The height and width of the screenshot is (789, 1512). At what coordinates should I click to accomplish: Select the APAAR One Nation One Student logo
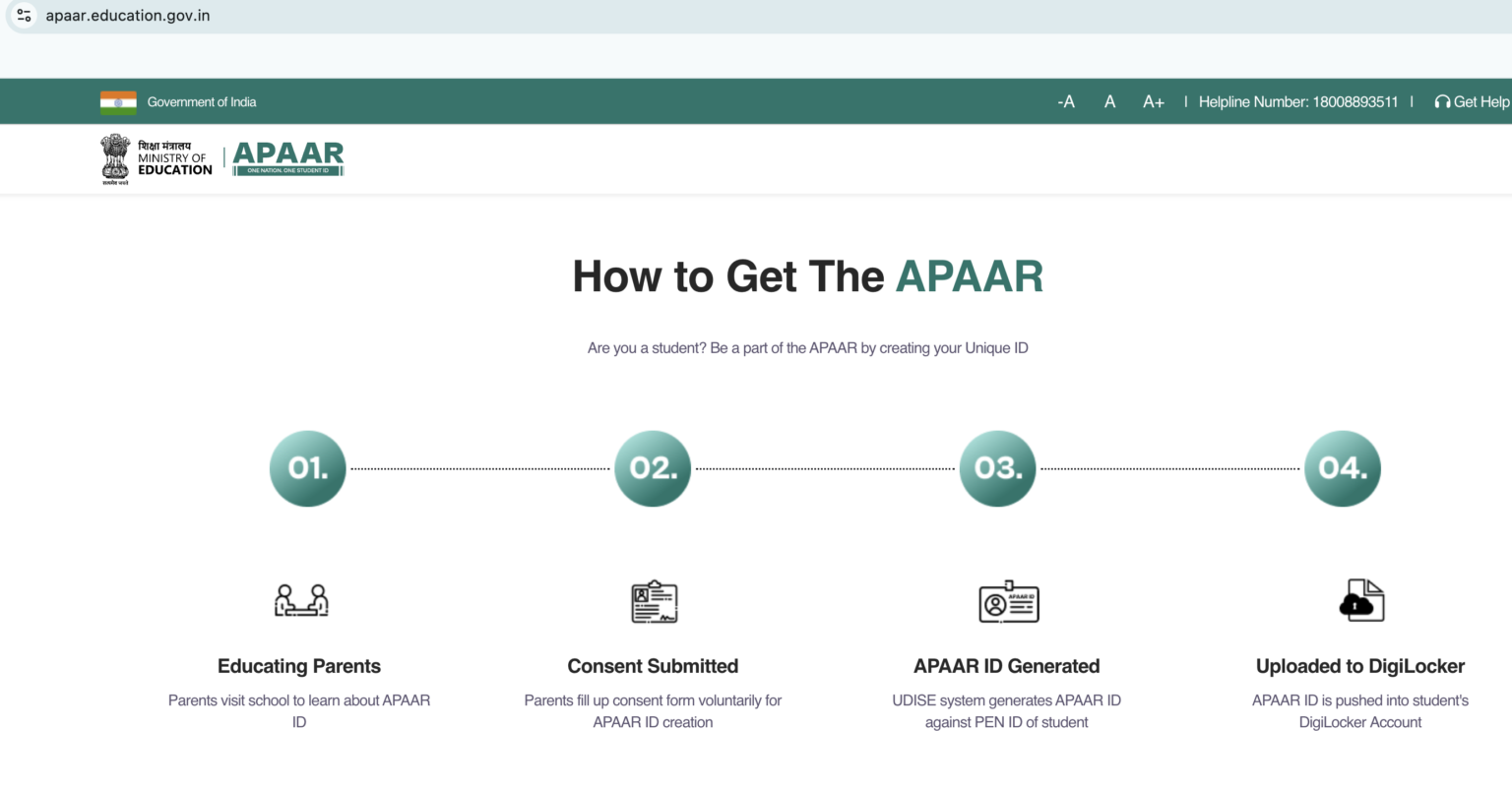(x=287, y=157)
